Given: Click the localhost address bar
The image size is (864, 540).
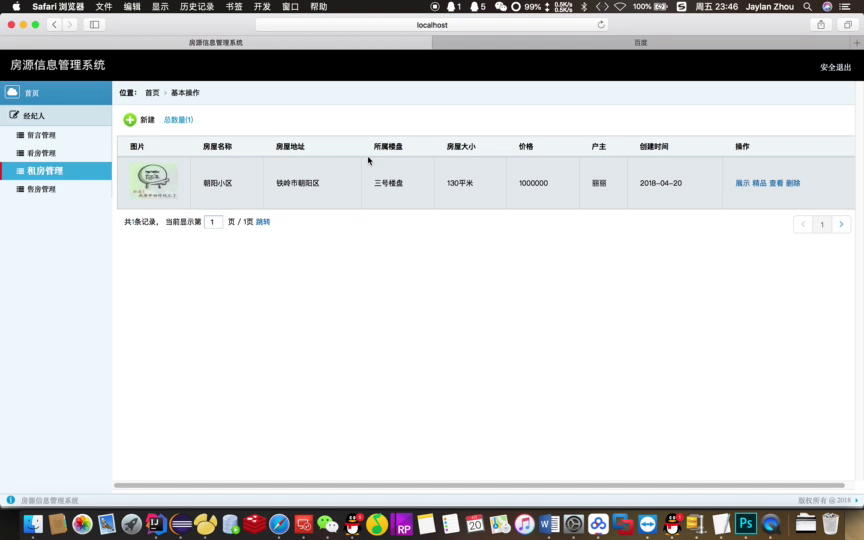Looking at the screenshot, I should click(x=432, y=25).
